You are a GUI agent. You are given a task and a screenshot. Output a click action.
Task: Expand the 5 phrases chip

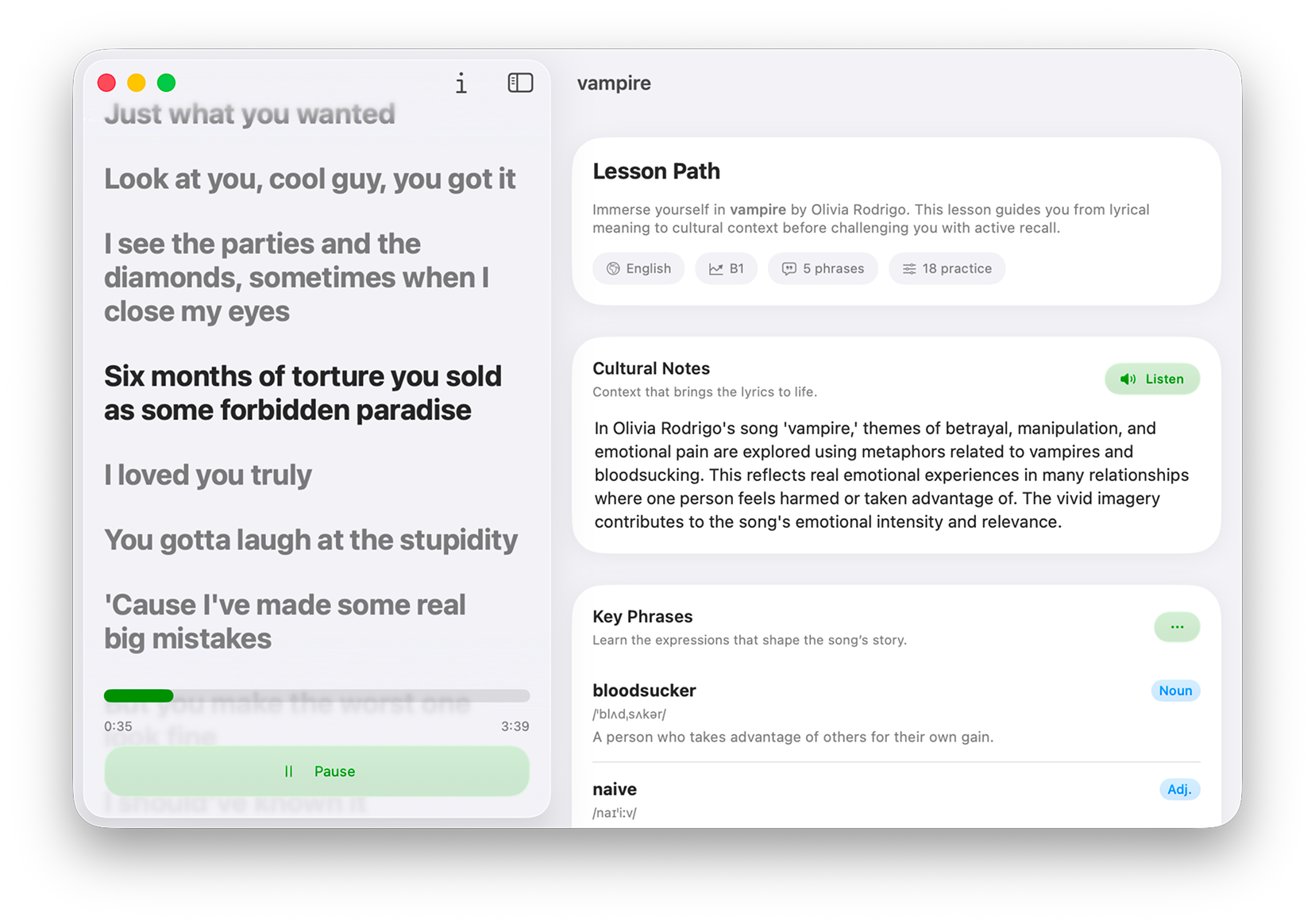pos(823,268)
